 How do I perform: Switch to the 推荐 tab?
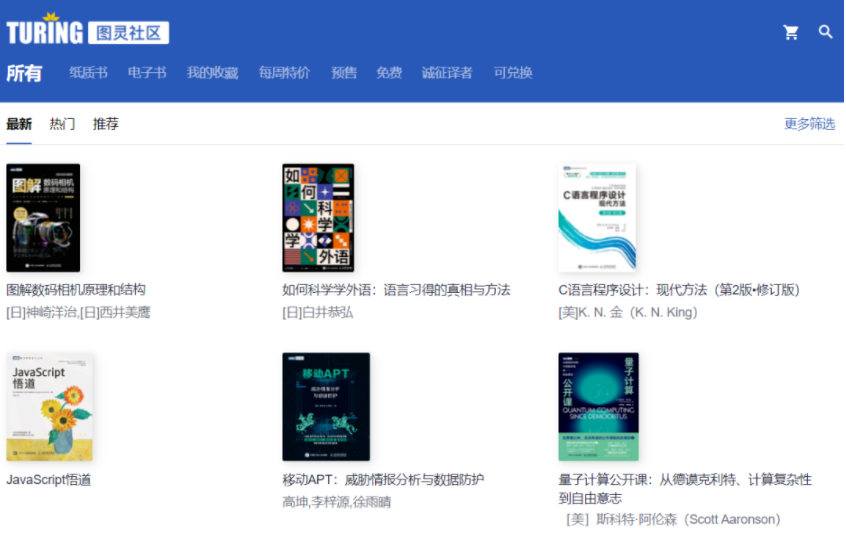106,124
